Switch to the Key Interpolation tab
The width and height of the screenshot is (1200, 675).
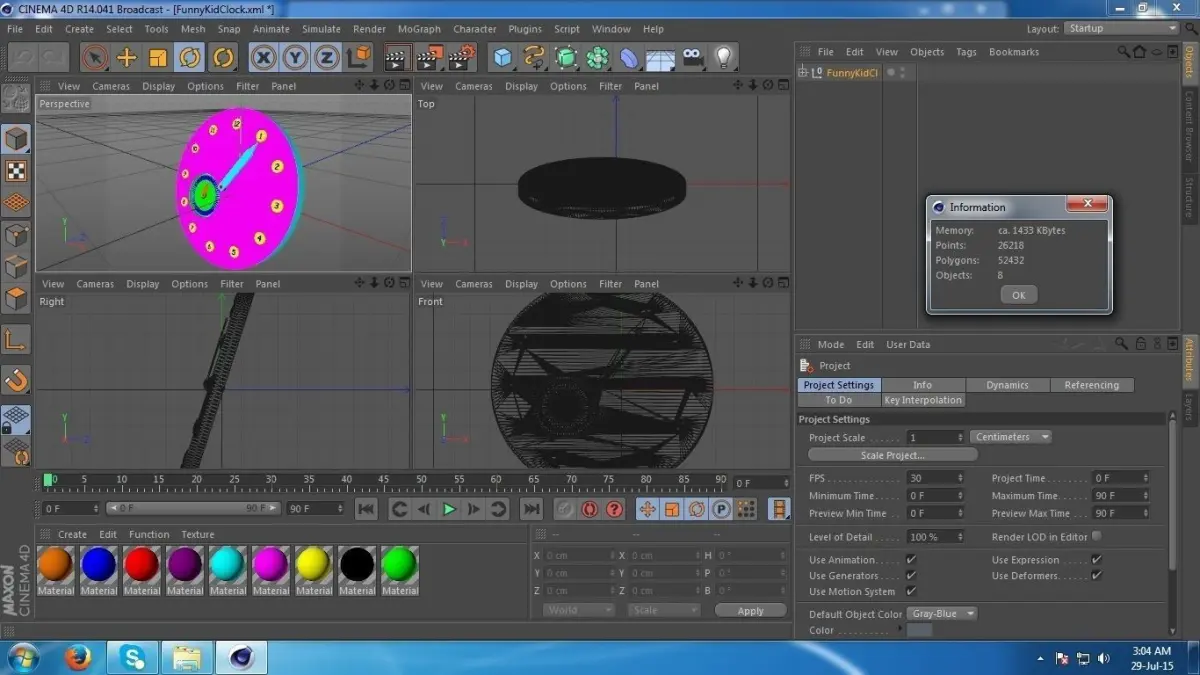pos(923,400)
